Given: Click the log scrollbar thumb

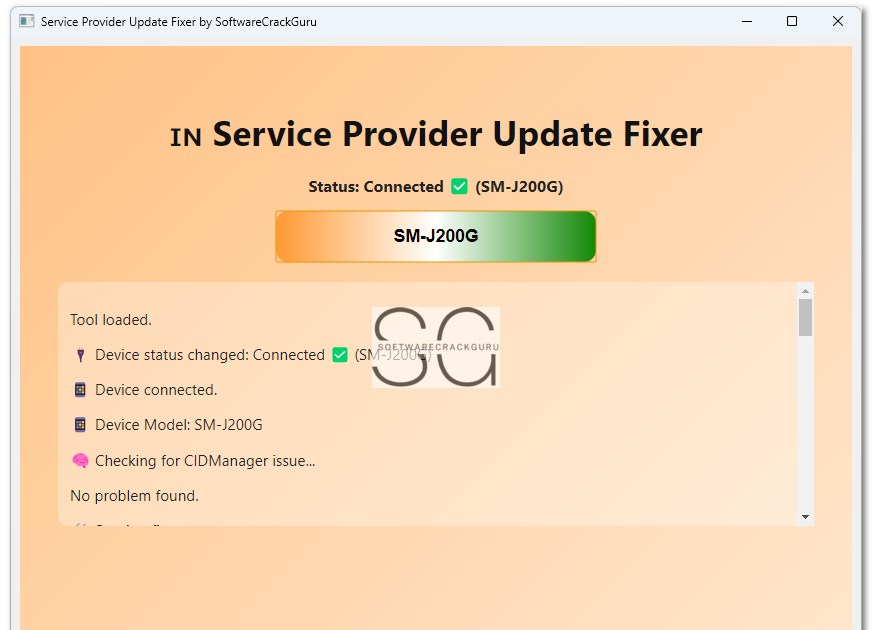Looking at the screenshot, I should pos(805,318).
